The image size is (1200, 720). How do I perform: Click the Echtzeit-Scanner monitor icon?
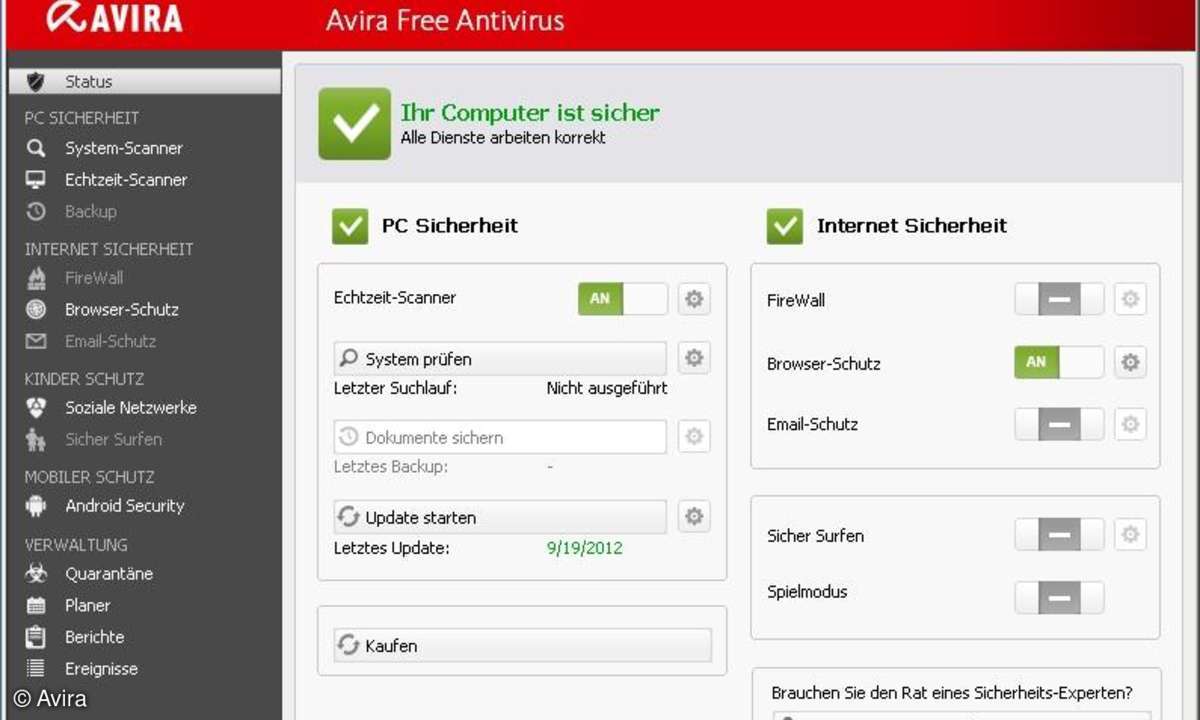(x=36, y=180)
